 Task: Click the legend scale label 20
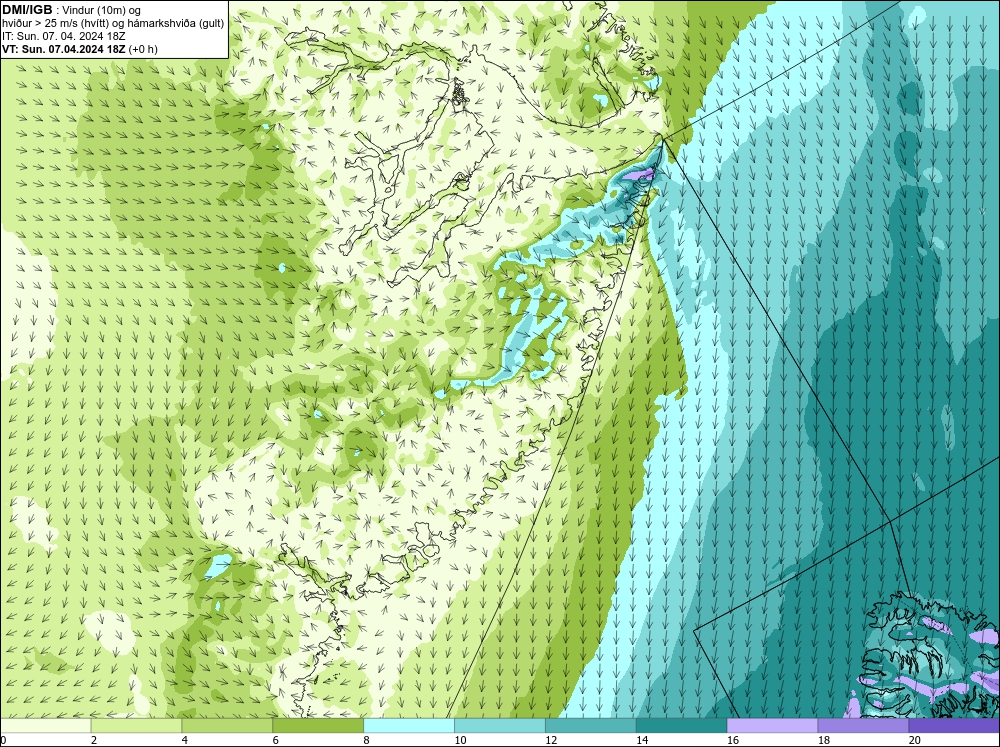pyautogui.click(x=915, y=740)
